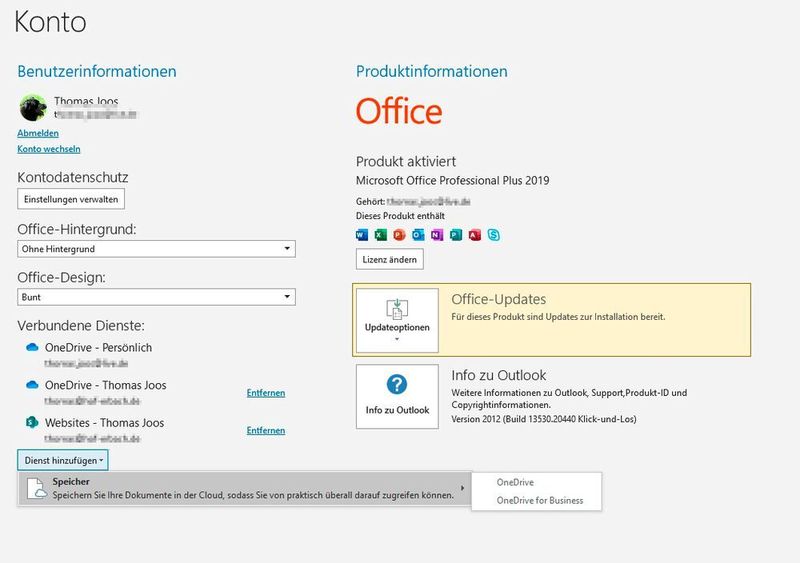This screenshot has height=563, width=800.
Task: Remove OneDrive - Thomas Joos via Entfernen
Action: click(266, 393)
